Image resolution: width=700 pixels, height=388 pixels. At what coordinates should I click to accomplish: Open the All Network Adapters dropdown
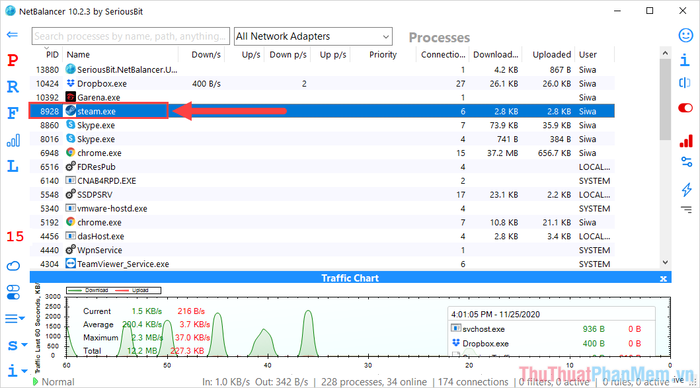313,36
